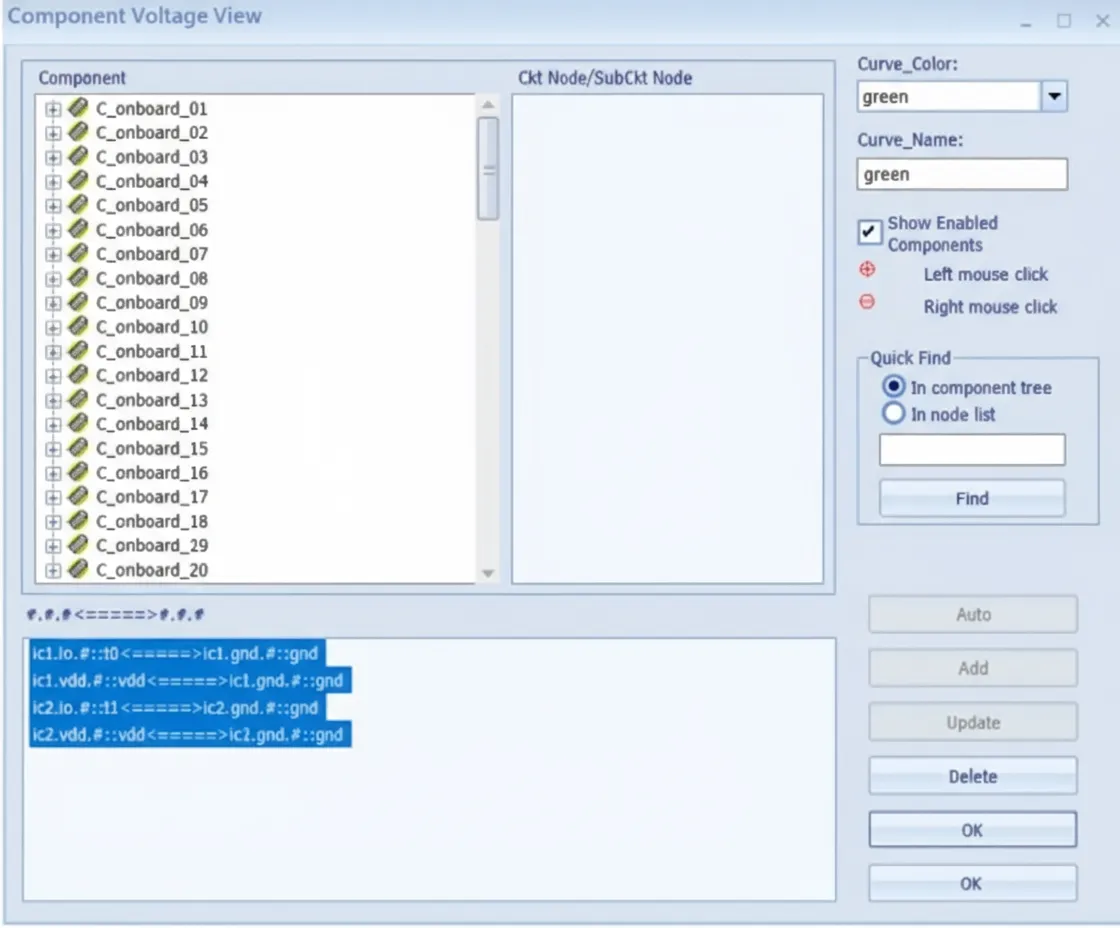Focus the Quick Find search input box
This screenshot has width=1120, height=928.
pyautogui.click(x=972, y=449)
